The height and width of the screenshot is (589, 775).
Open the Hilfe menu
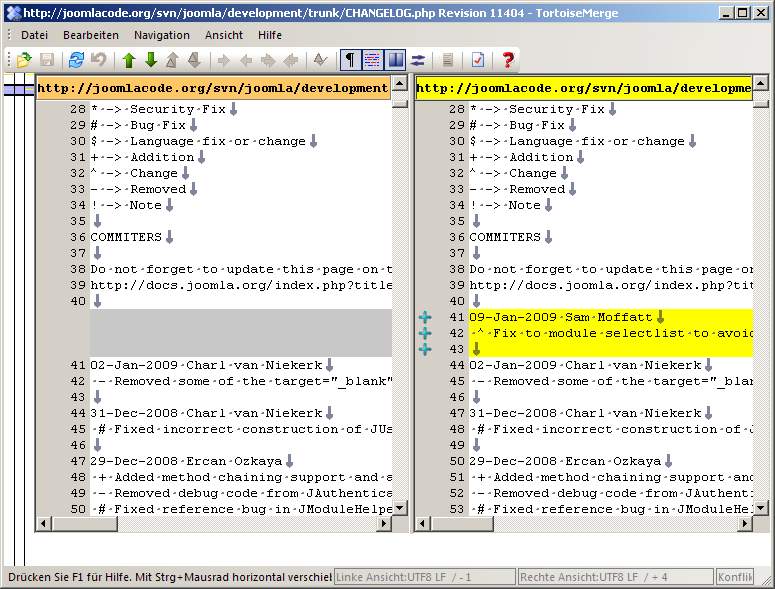(x=270, y=35)
